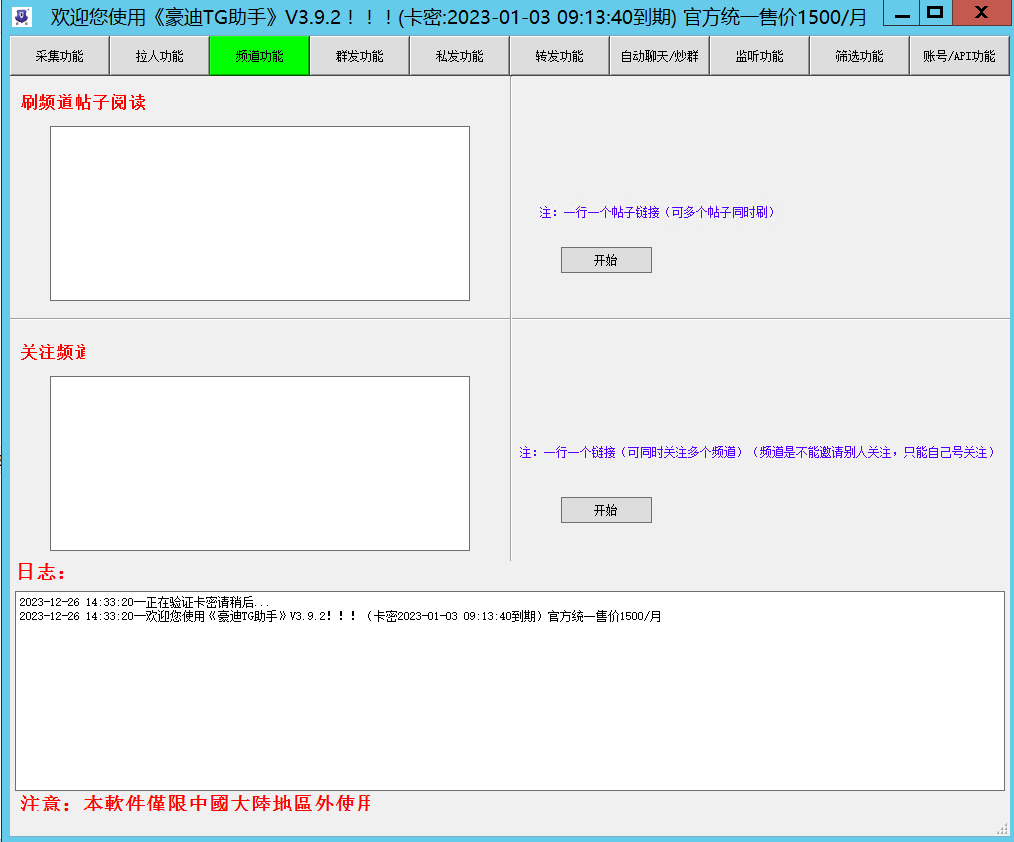
Task: Select the 频道功能 tab
Action: click(259, 56)
